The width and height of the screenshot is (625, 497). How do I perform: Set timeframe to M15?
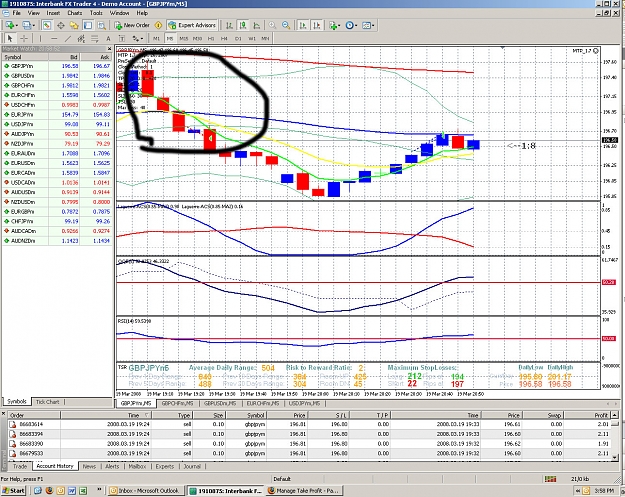point(183,39)
